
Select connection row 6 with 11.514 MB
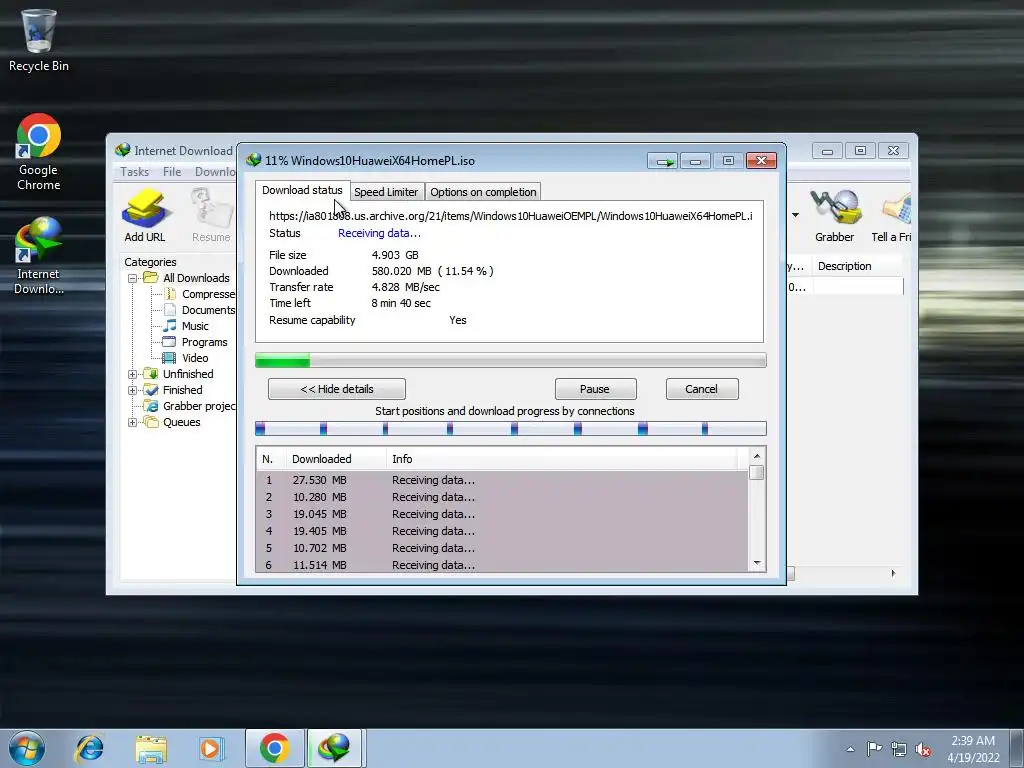pos(502,565)
